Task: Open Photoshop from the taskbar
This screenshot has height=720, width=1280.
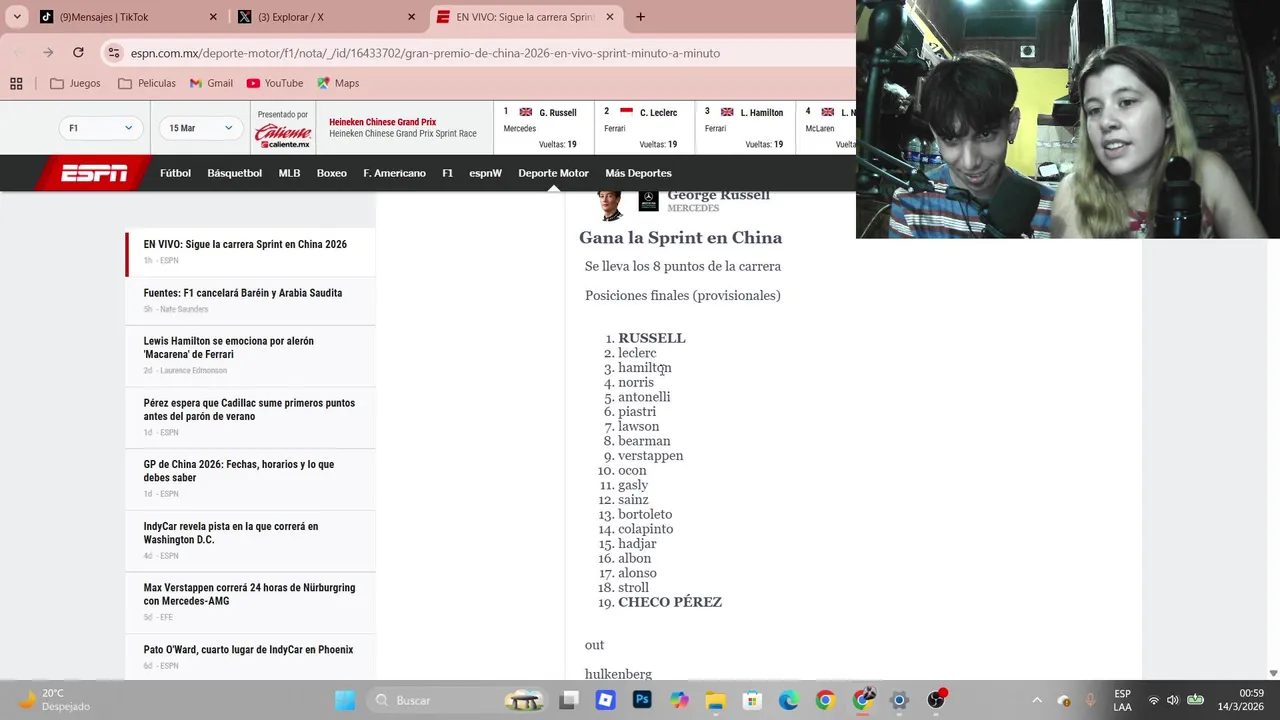Action: (642, 700)
